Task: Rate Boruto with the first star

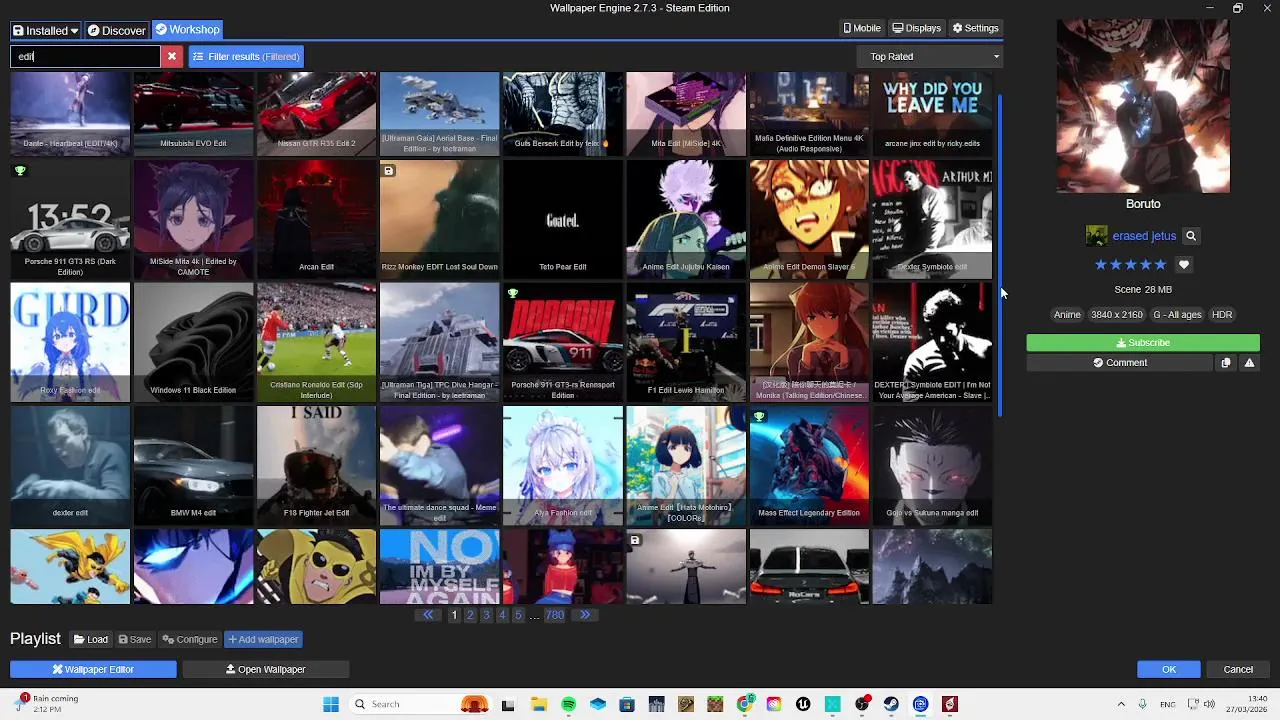Action: (1101, 265)
